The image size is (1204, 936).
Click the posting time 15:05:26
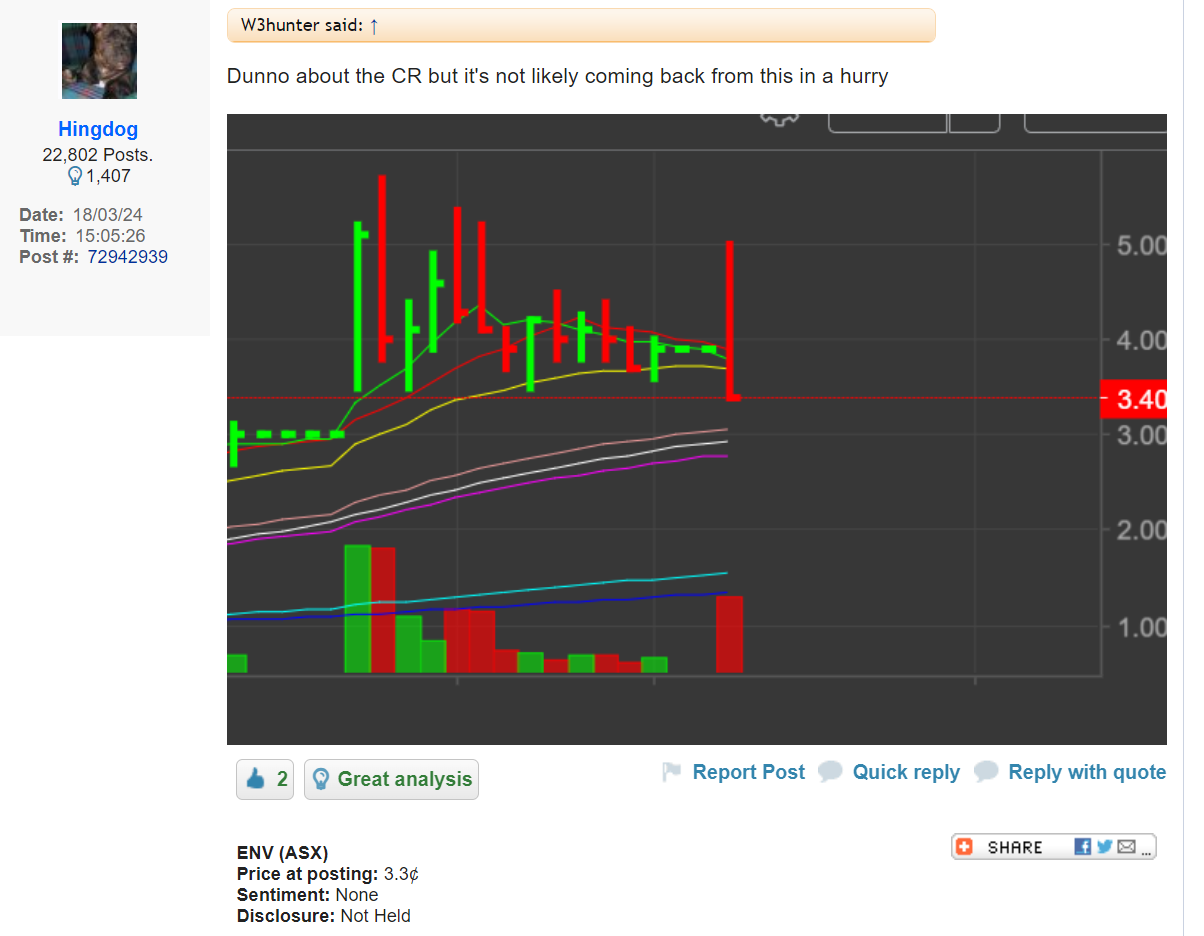pyautogui.click(x=111, y=236)
